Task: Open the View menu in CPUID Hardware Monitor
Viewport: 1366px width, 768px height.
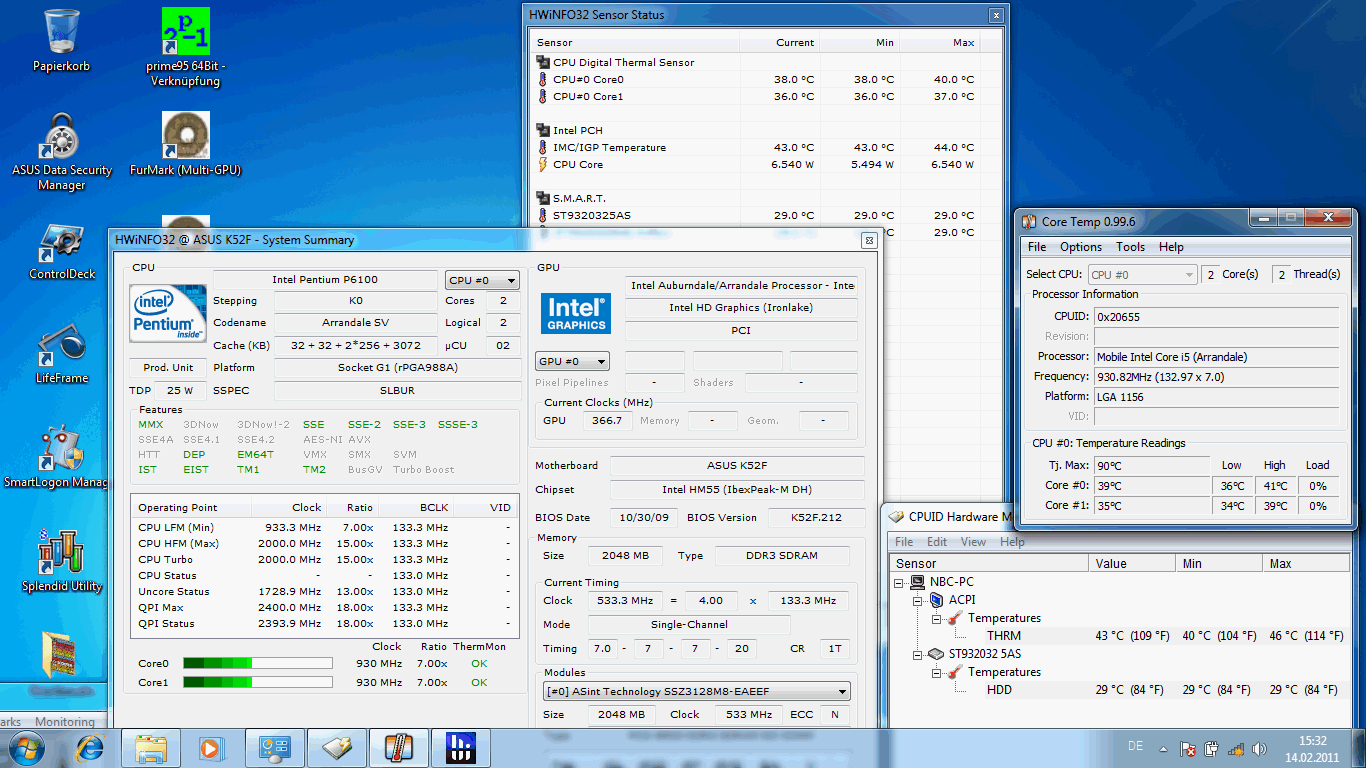Action: [973, 542]
